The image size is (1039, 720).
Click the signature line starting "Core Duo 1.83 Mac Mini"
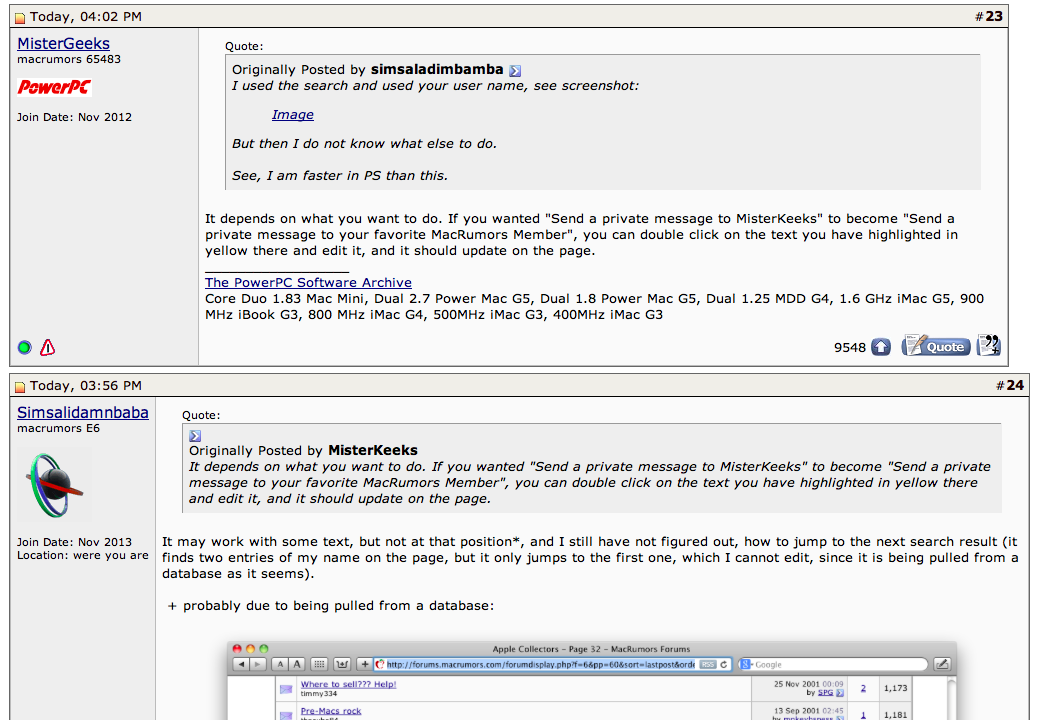tap(594, 307)
